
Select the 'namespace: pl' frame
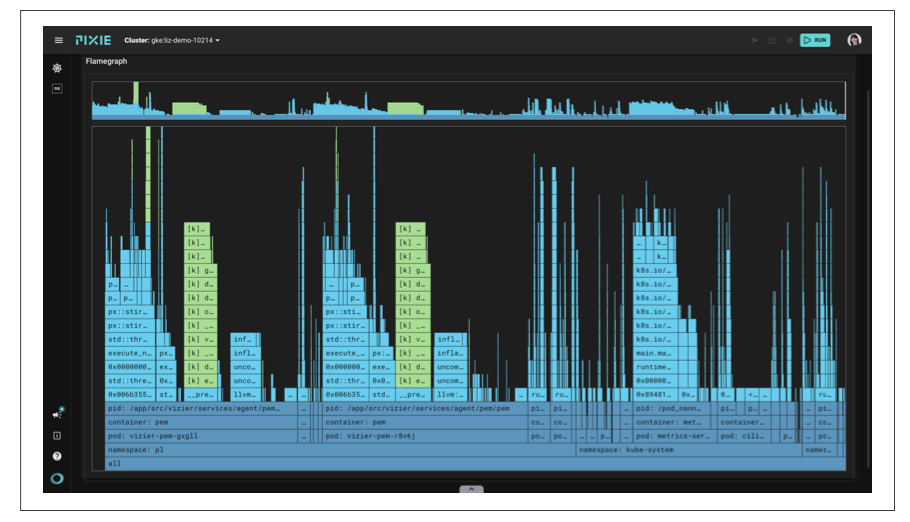click(340, 450)
